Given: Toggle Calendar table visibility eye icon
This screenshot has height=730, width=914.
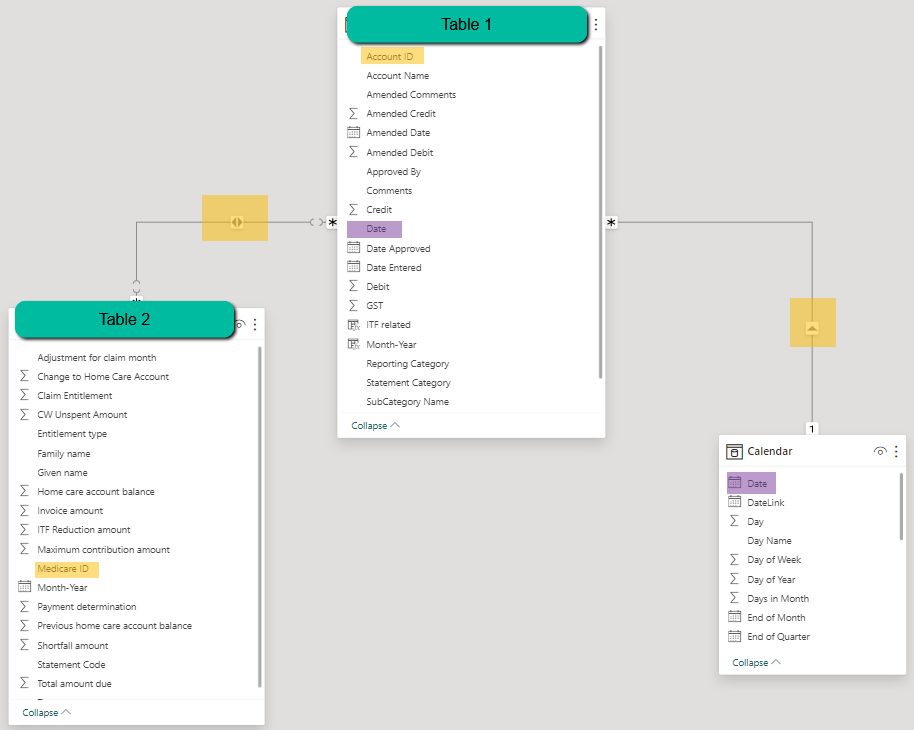Looking at the screenshot, I should pyautogui.click(x=880, y=451).
